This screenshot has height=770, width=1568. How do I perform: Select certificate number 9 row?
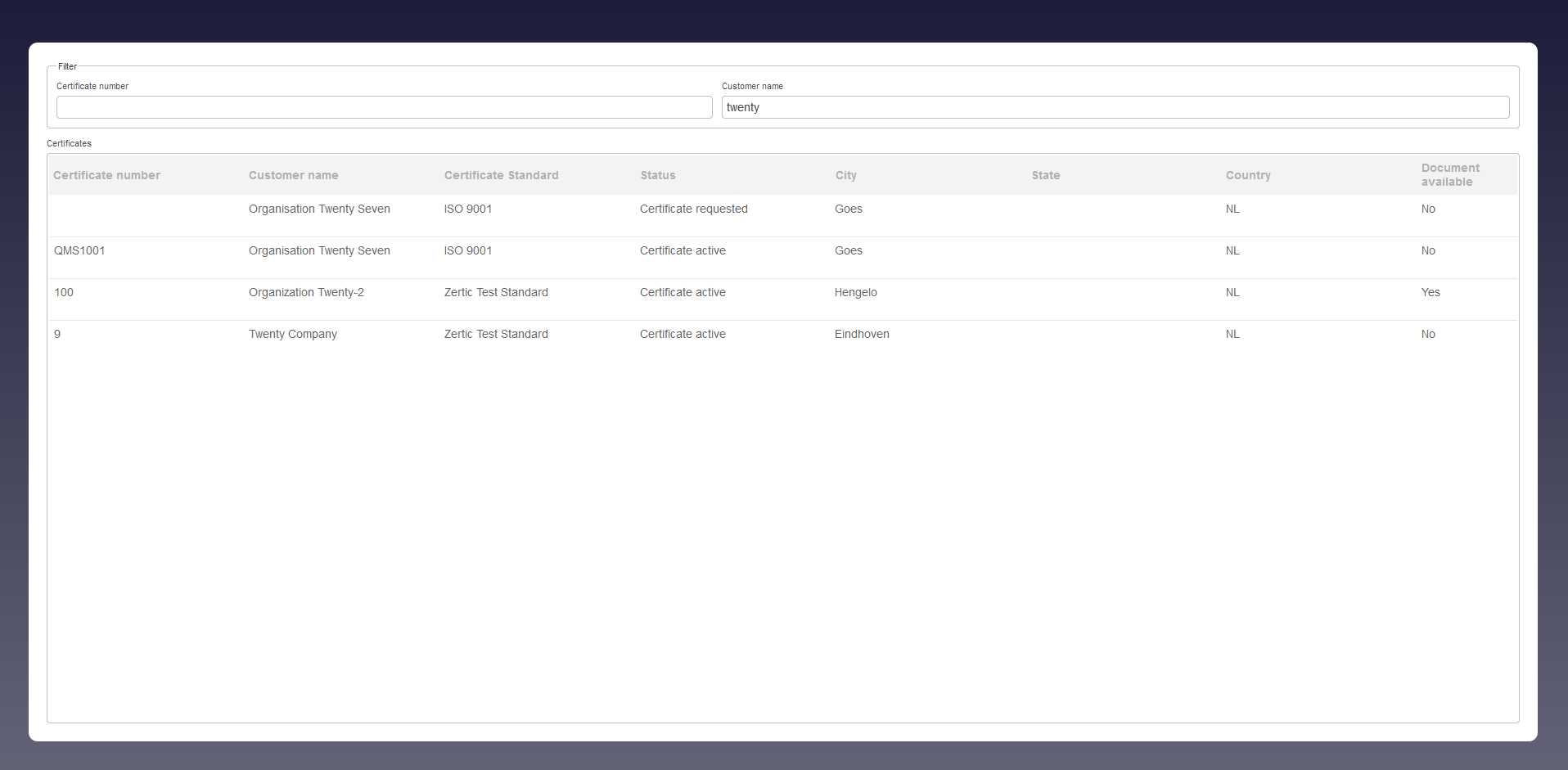(57, 334)
